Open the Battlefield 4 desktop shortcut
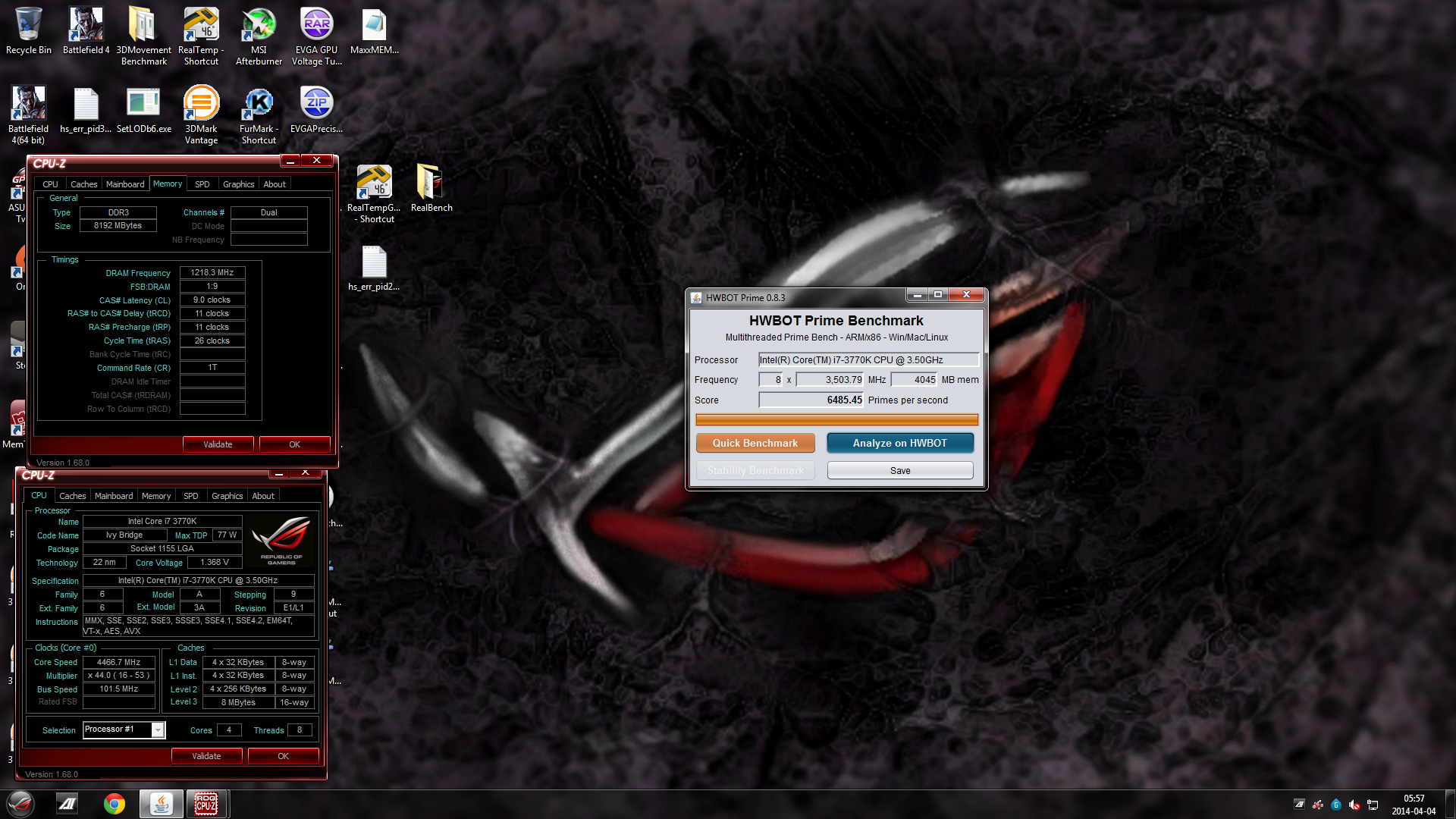1456x819 pixels. [x=86, y=31]
